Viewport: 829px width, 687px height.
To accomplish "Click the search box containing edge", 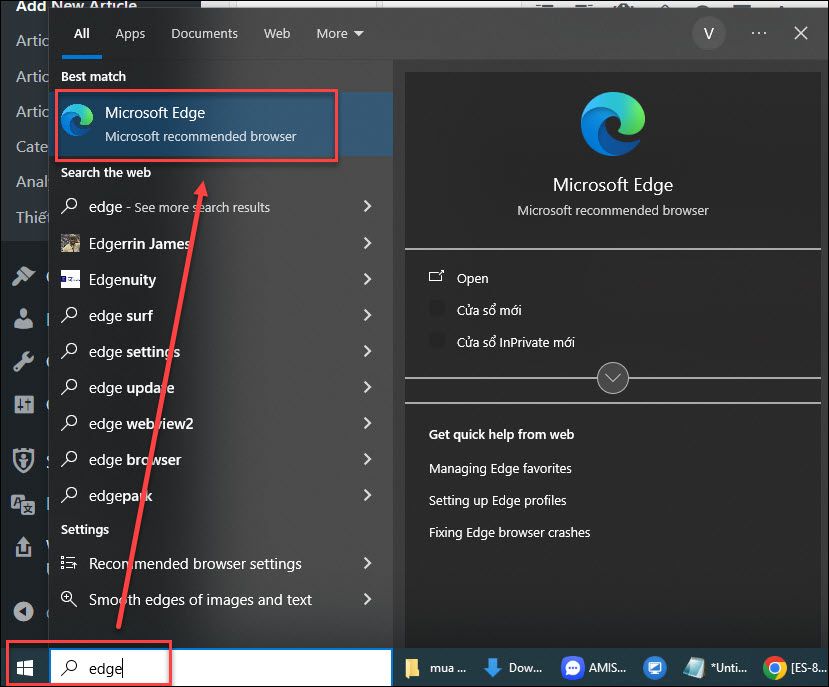I will click(x=220, y=668).
